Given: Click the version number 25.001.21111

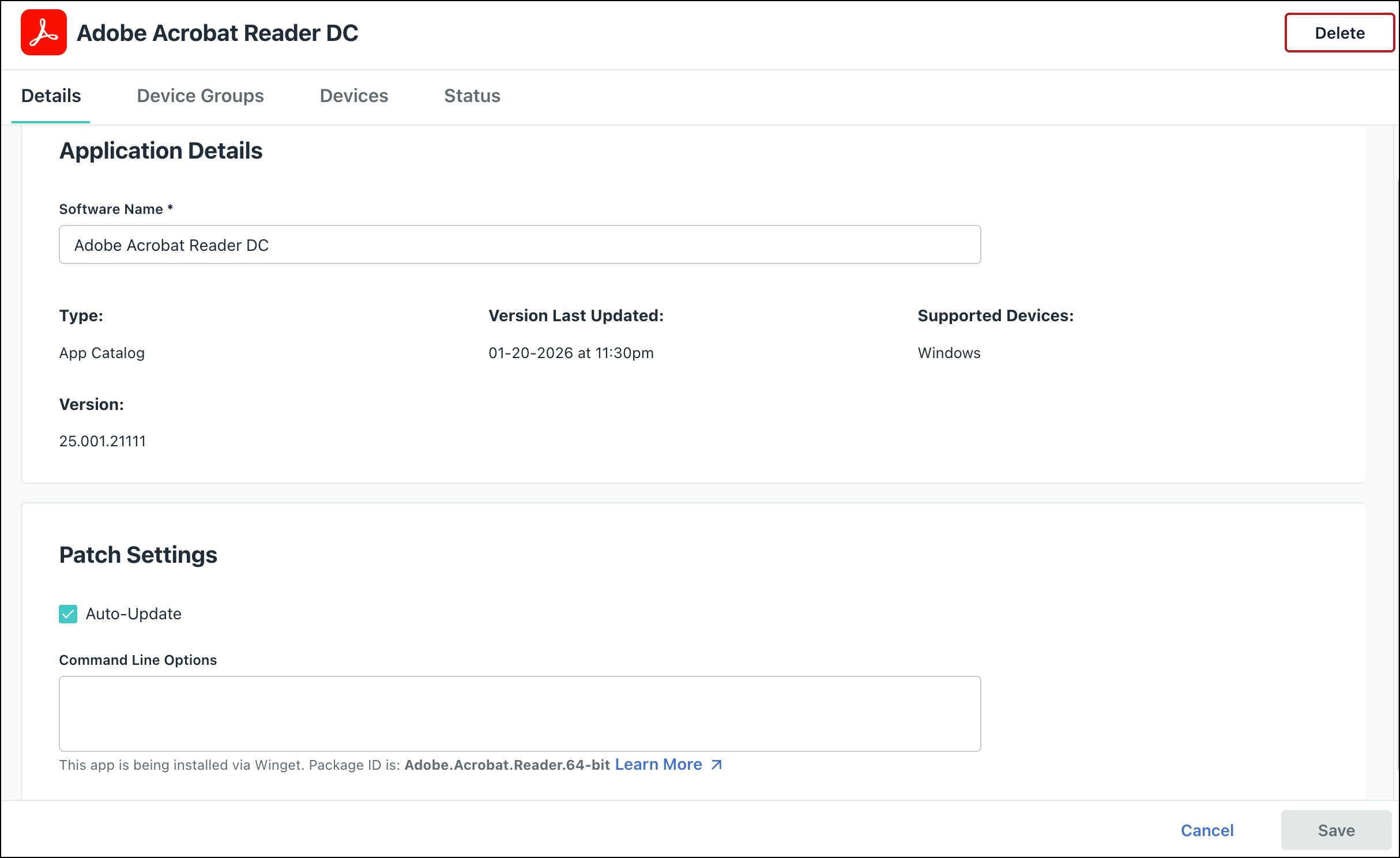Looking at the screenshot, I should point(103,441).
